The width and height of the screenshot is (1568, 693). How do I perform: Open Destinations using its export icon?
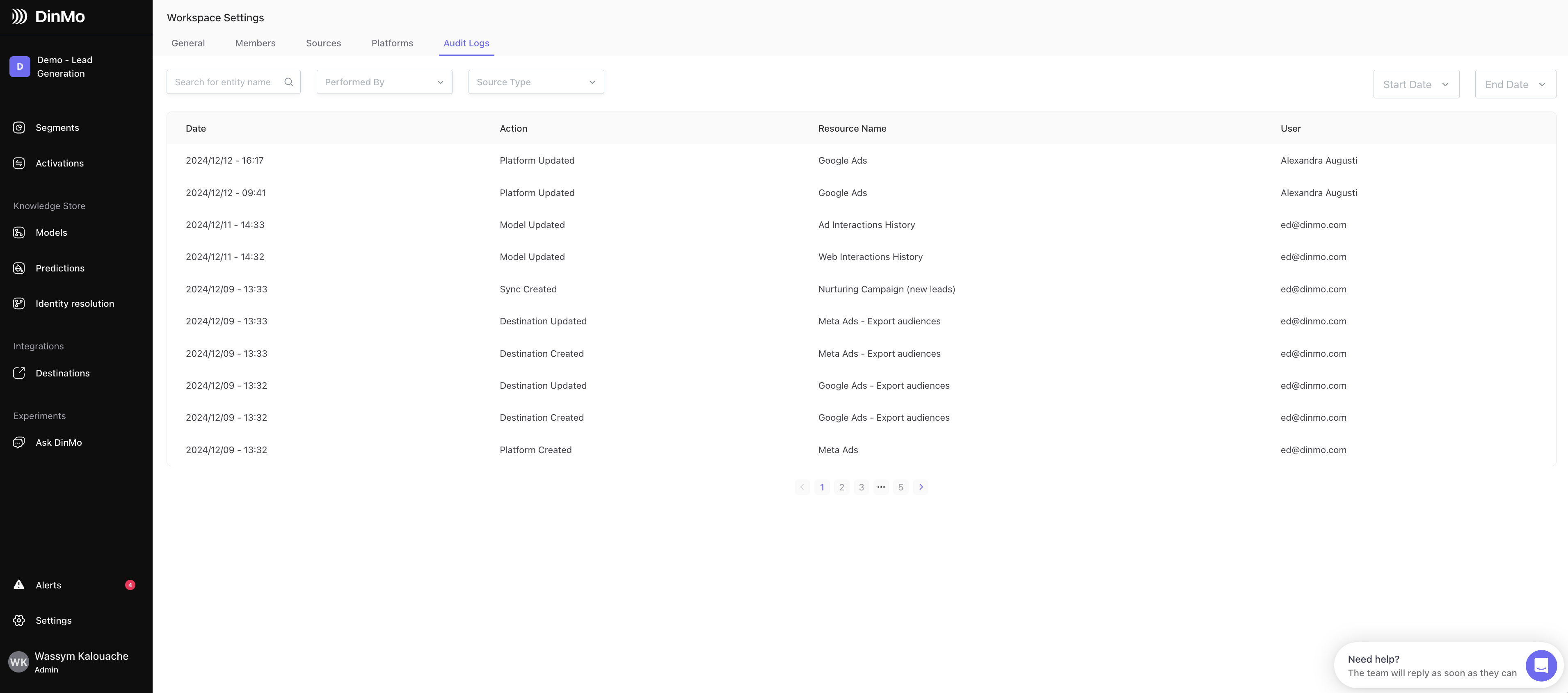[x=19, y=373]
